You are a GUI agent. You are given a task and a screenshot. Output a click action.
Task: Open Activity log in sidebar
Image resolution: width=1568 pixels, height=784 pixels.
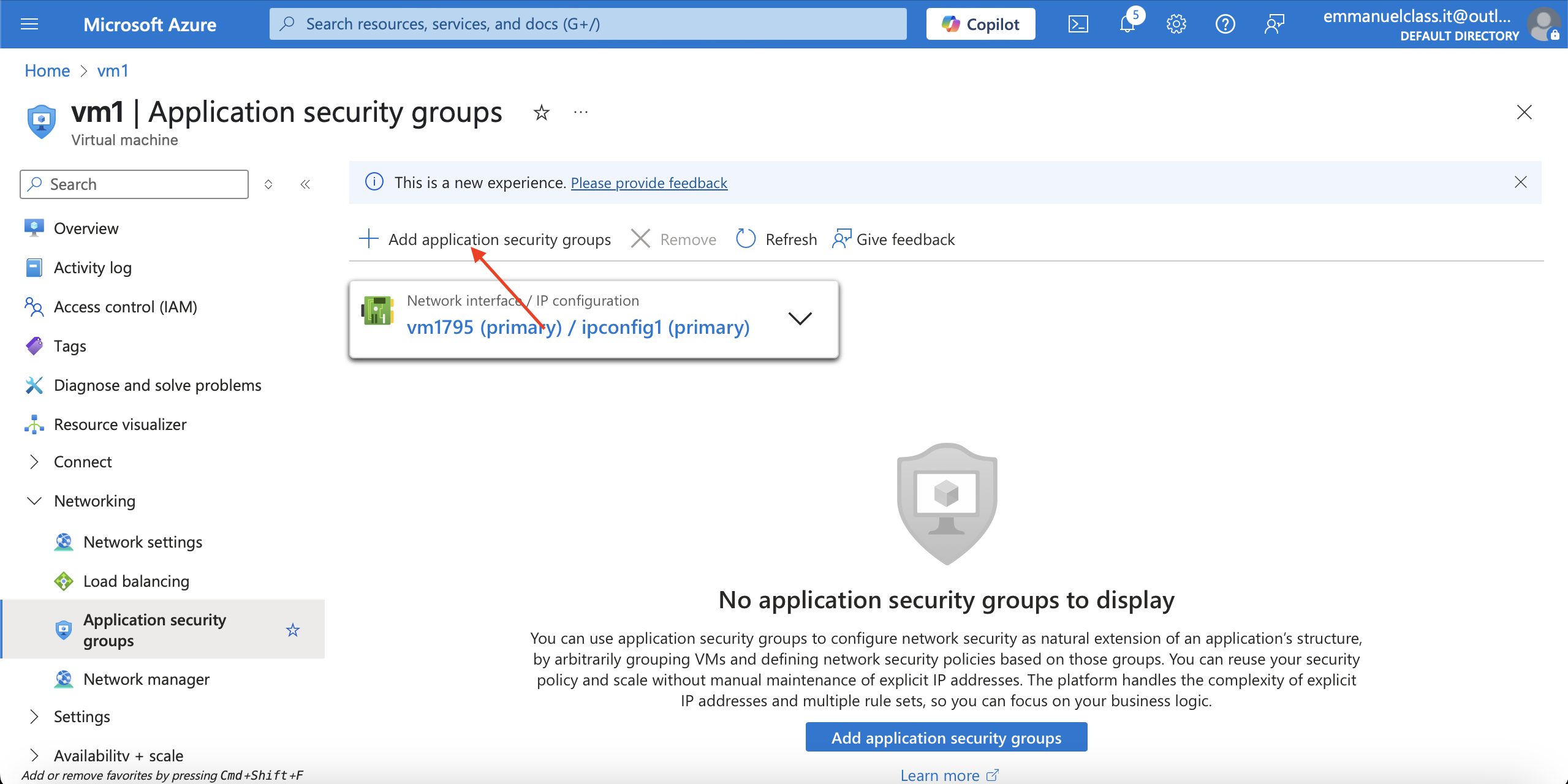tap(93, 268)
